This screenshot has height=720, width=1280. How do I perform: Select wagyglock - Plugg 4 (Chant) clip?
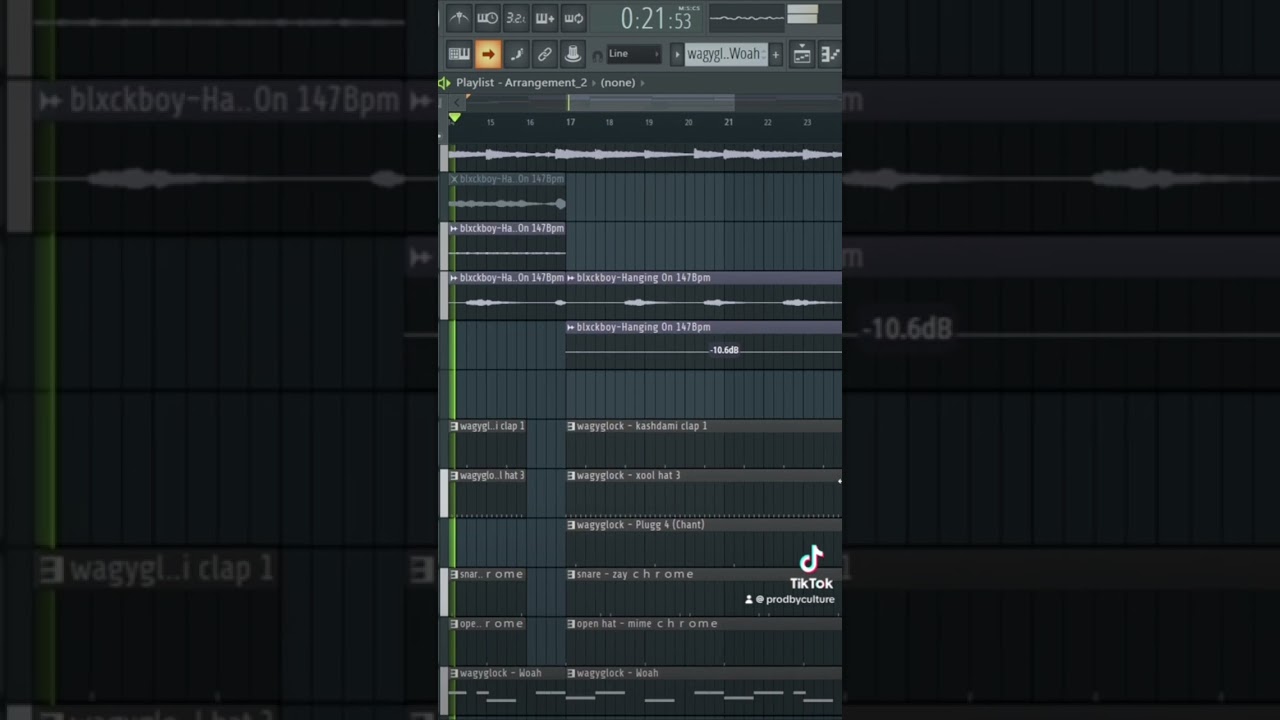pos(704,542)
